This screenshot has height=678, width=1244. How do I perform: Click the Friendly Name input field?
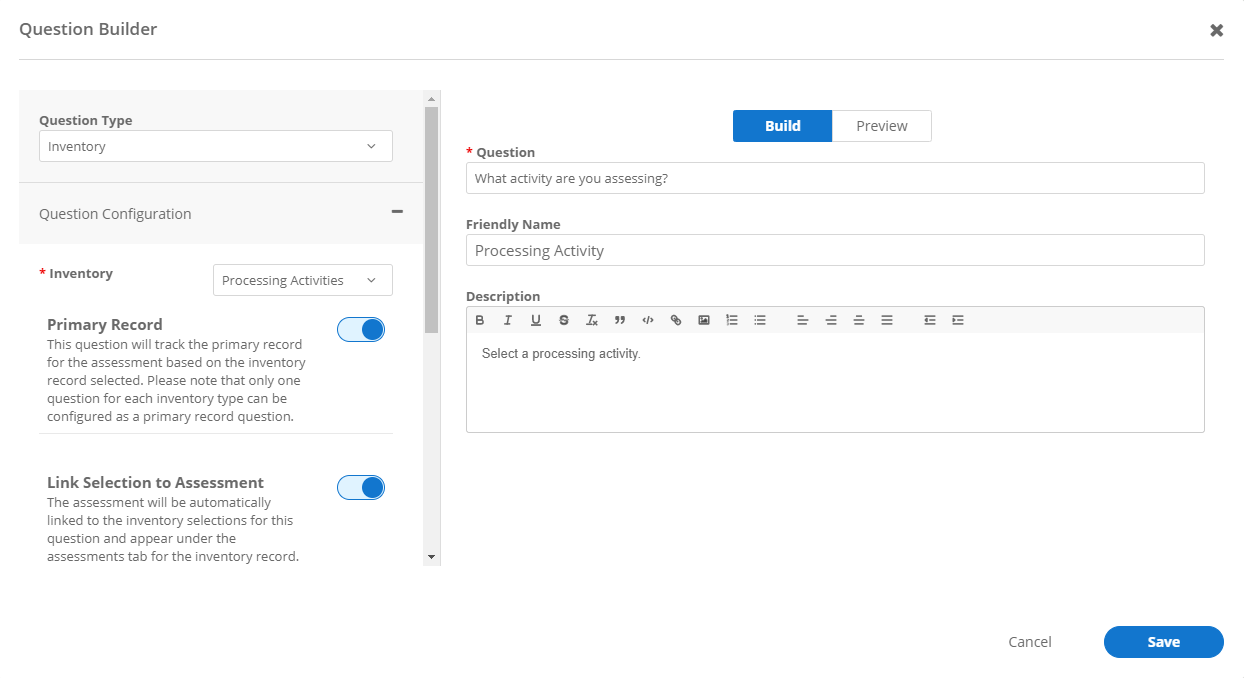coord(835,250)
